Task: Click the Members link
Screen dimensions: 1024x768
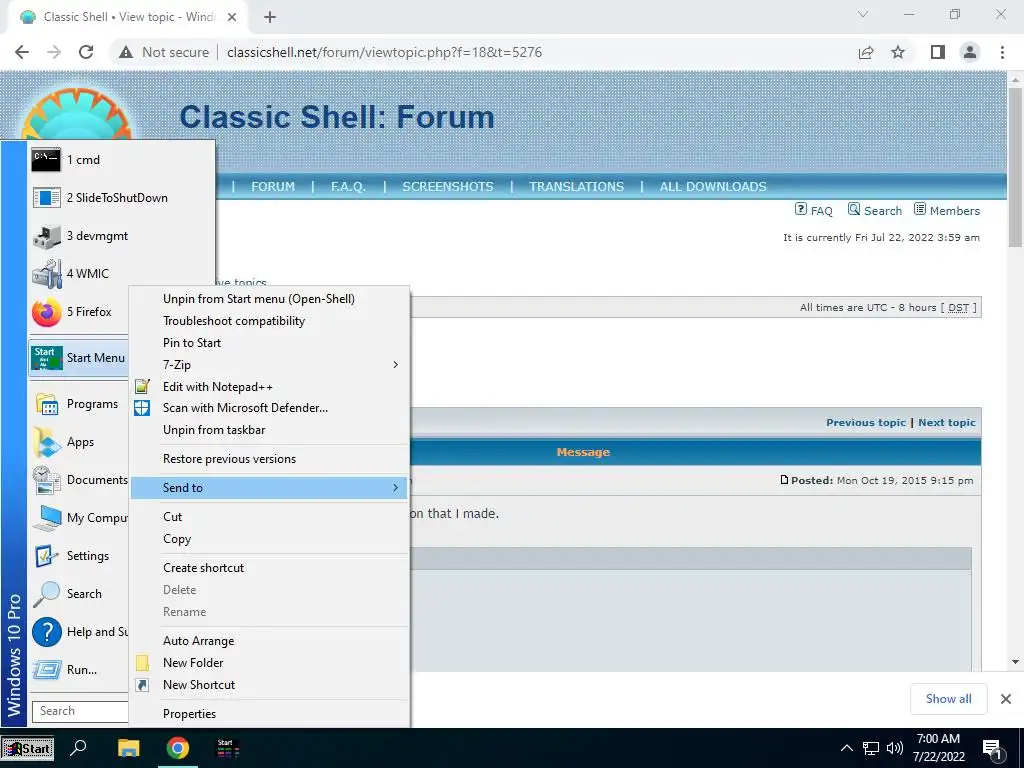Action: point(947,210)
